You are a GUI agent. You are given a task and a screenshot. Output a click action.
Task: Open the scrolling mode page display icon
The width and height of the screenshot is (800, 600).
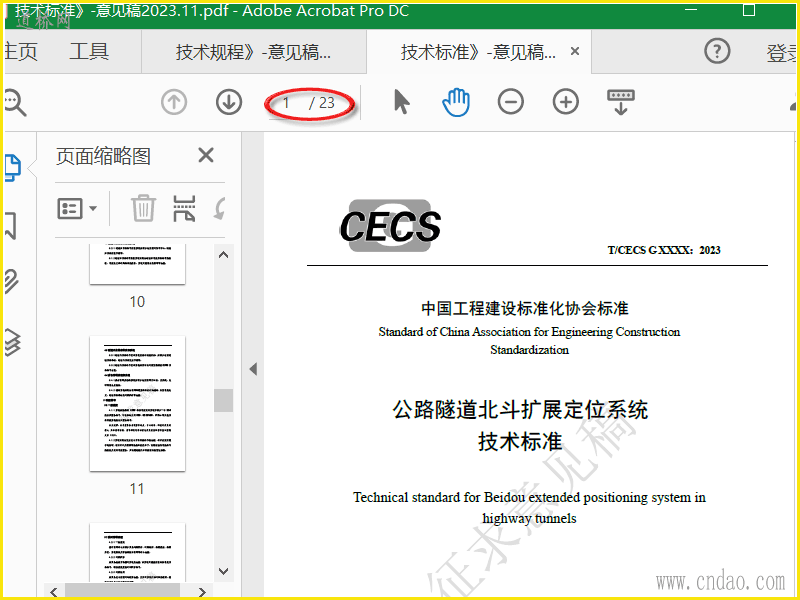pos(621,102)
